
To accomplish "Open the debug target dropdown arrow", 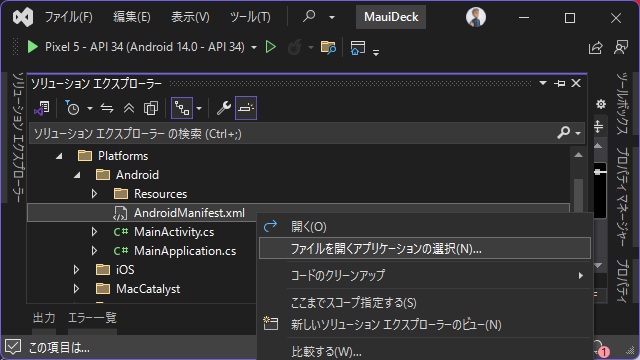I will tap(254, 47).
